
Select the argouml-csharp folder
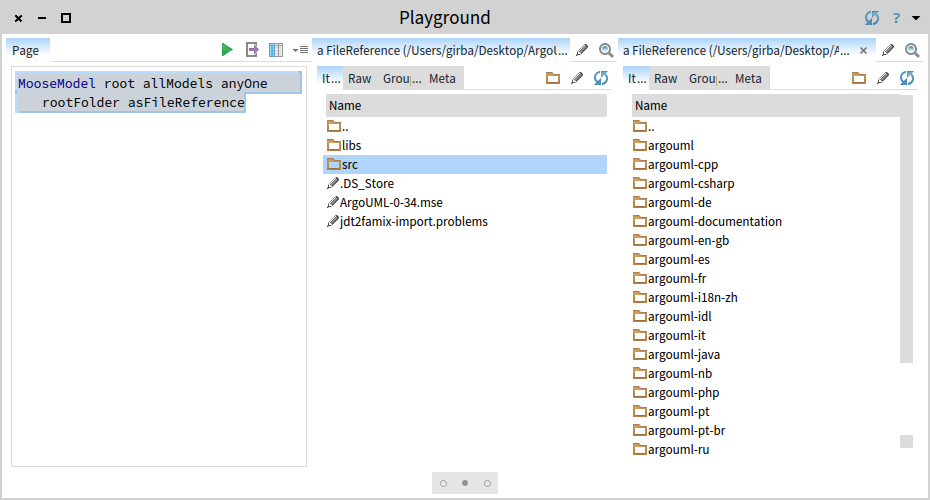pos(765,183)
